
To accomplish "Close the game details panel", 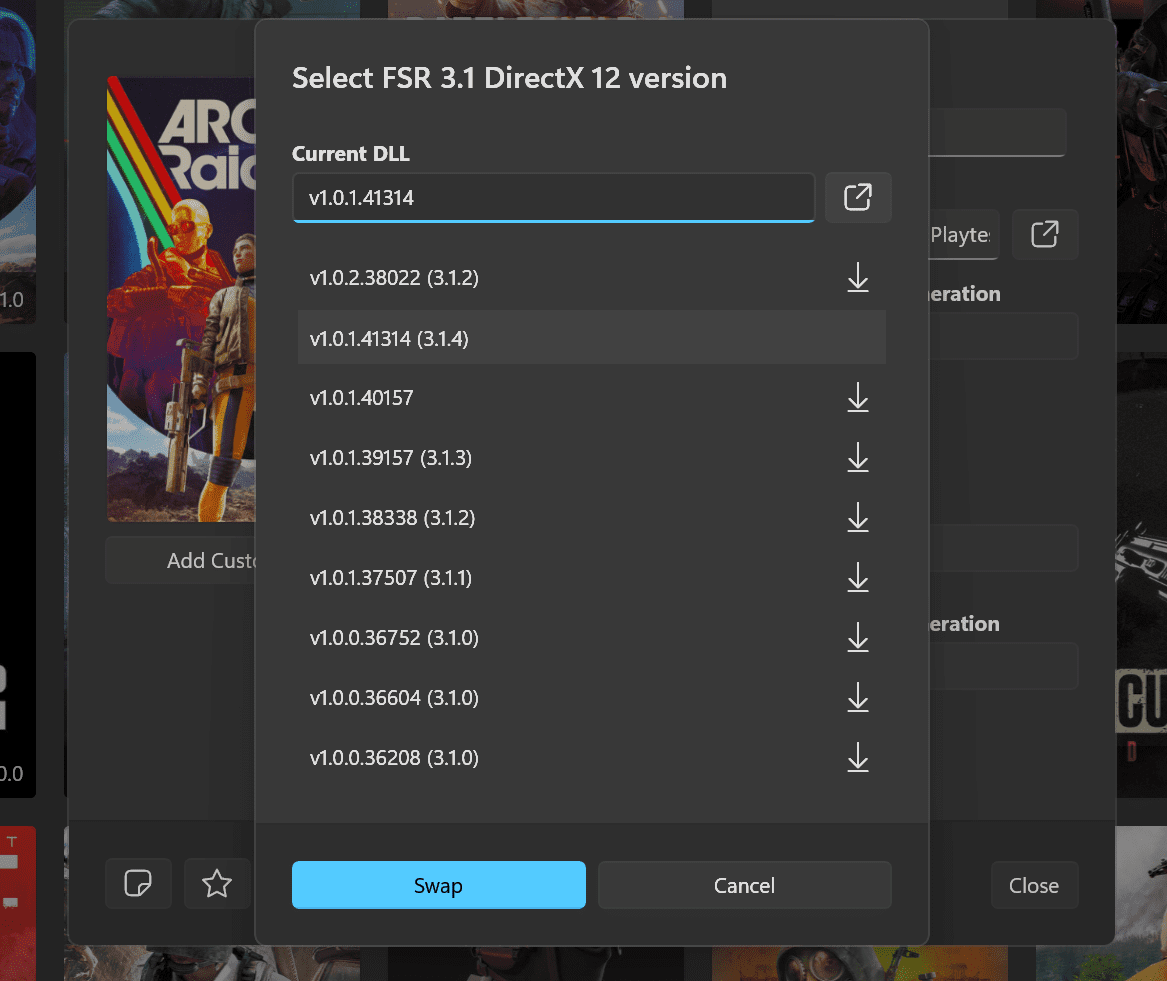I will click(1034, 885).
